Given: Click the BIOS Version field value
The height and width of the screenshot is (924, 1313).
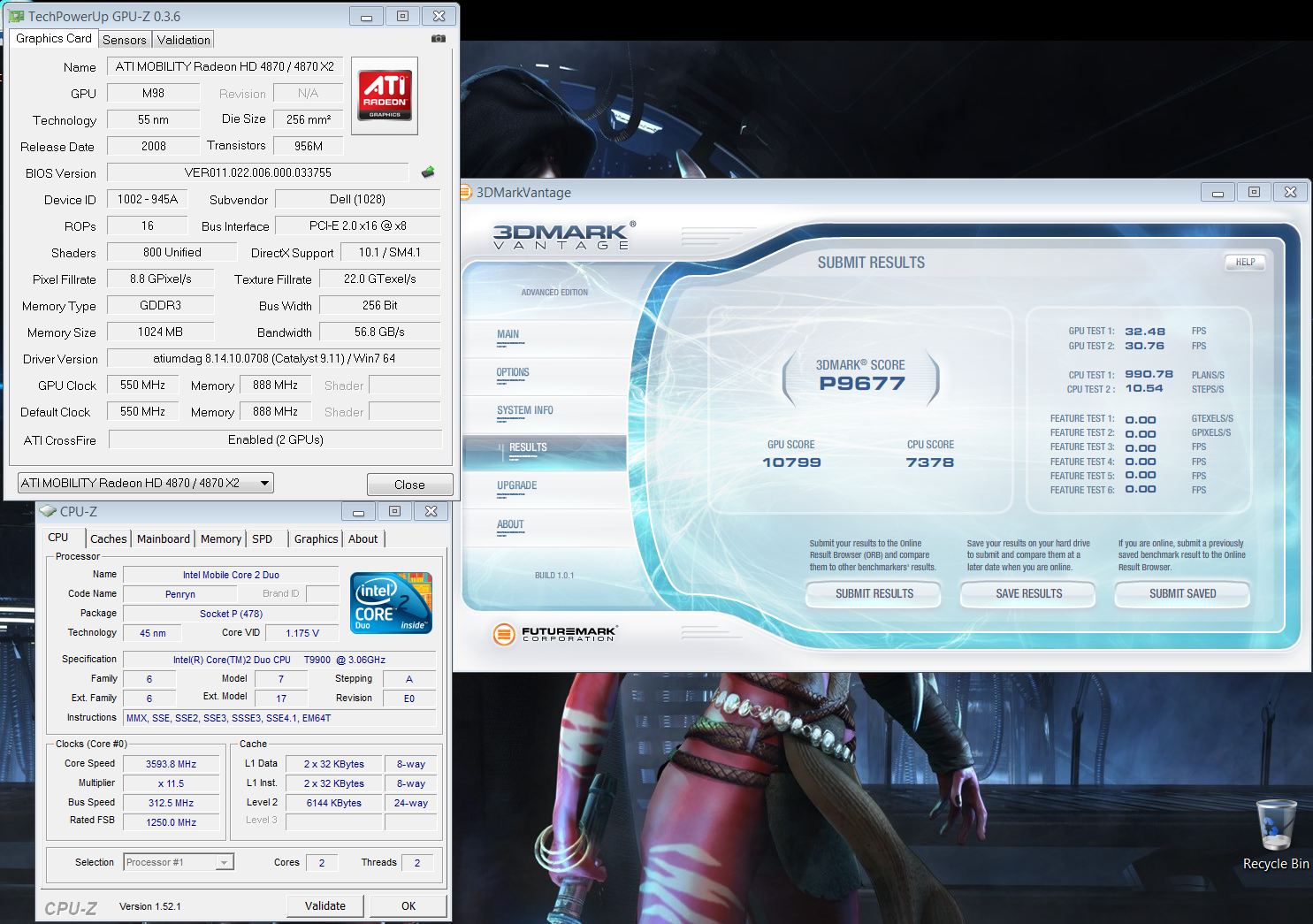Looking at the screenshot, I should coord(258,172).
